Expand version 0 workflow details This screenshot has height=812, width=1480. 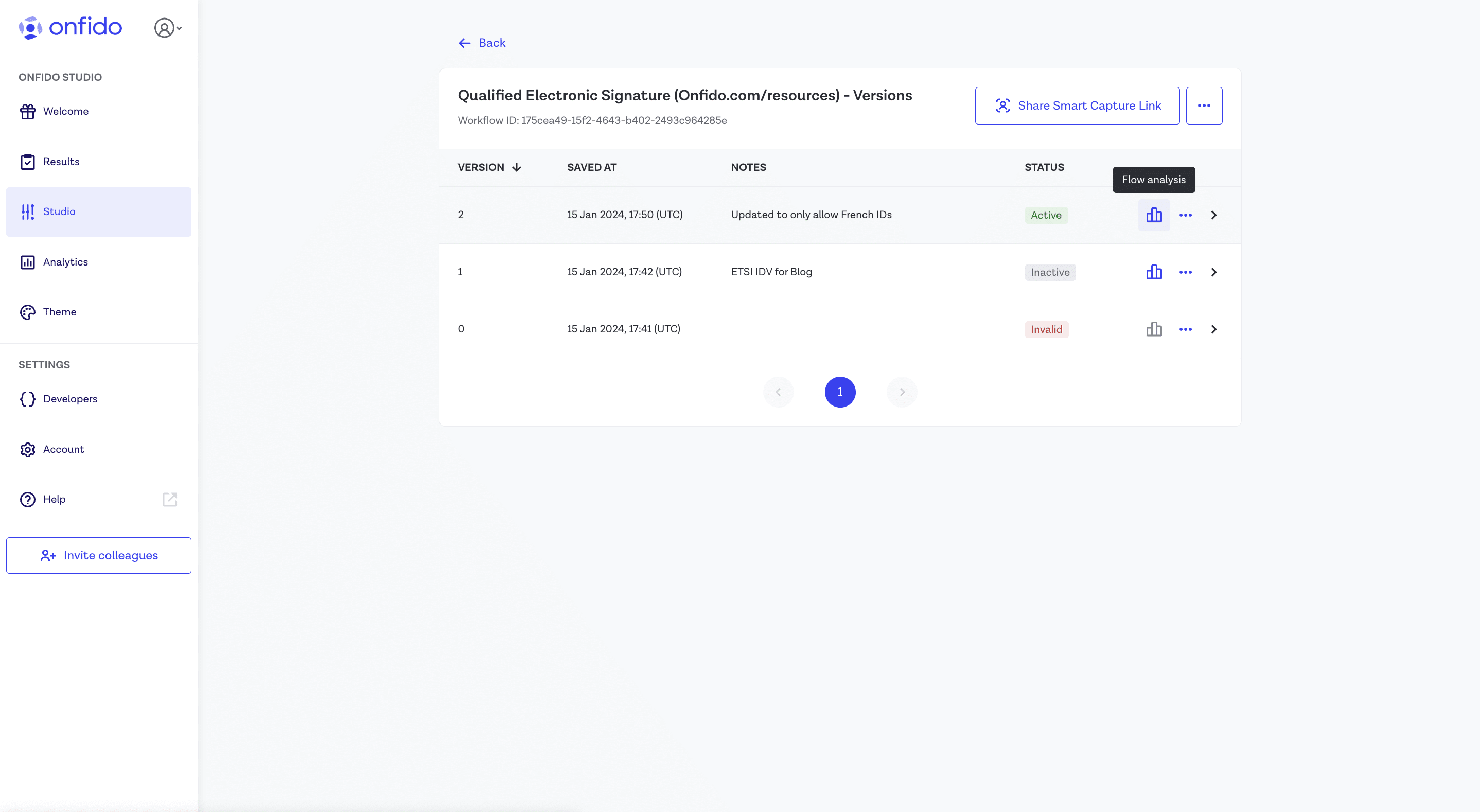click(x=1213, y=329)
